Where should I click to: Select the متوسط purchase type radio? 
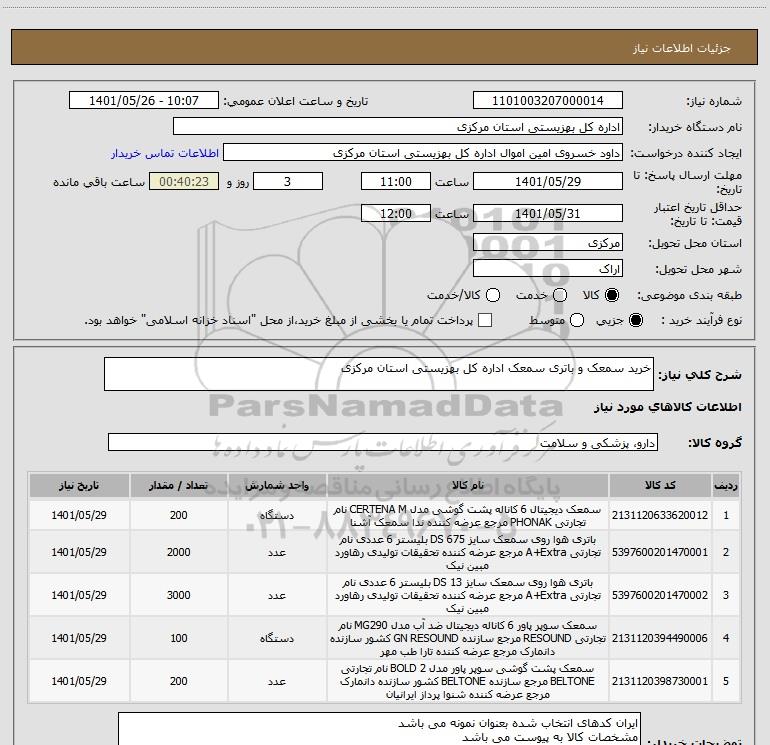[577, 320]
